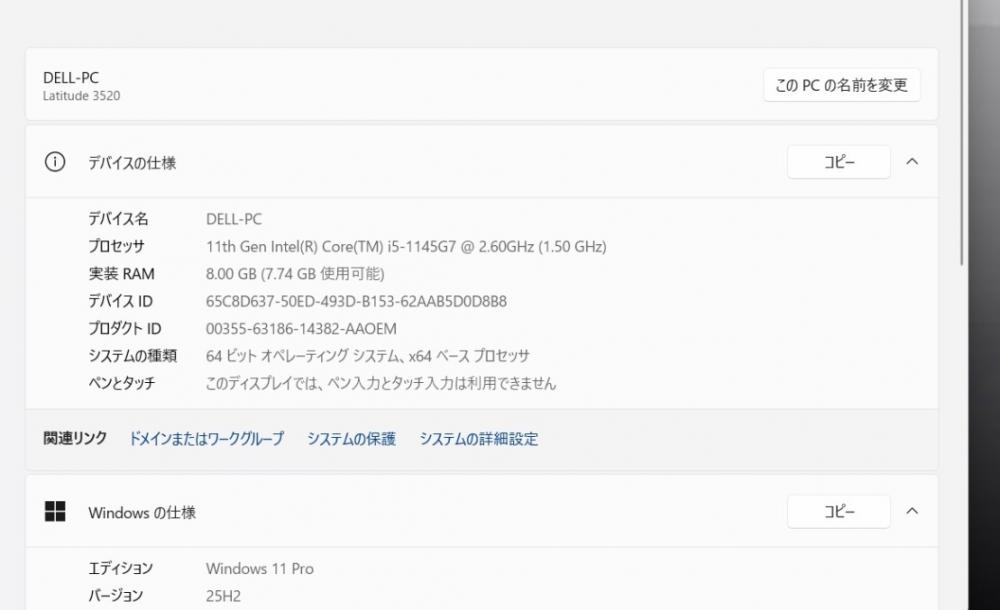
Task: Select pen and touch value text
Action: 381,383
